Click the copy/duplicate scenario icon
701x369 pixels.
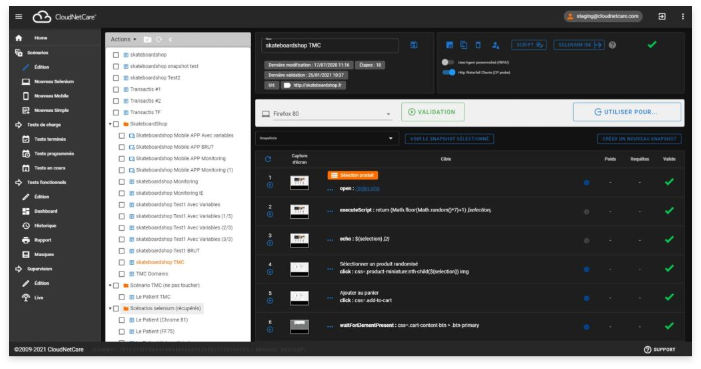464,45
